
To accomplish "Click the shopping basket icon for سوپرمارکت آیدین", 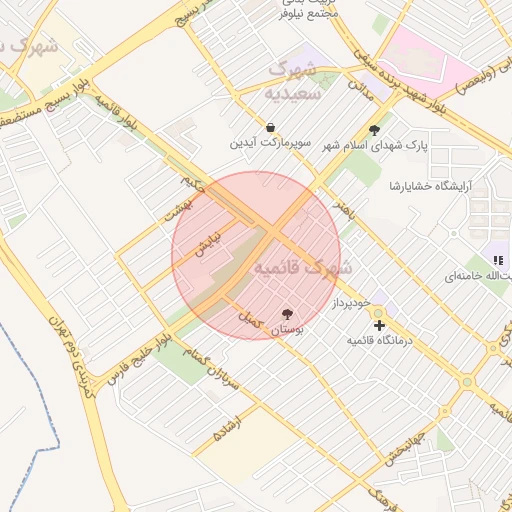I will coord(271,127).
